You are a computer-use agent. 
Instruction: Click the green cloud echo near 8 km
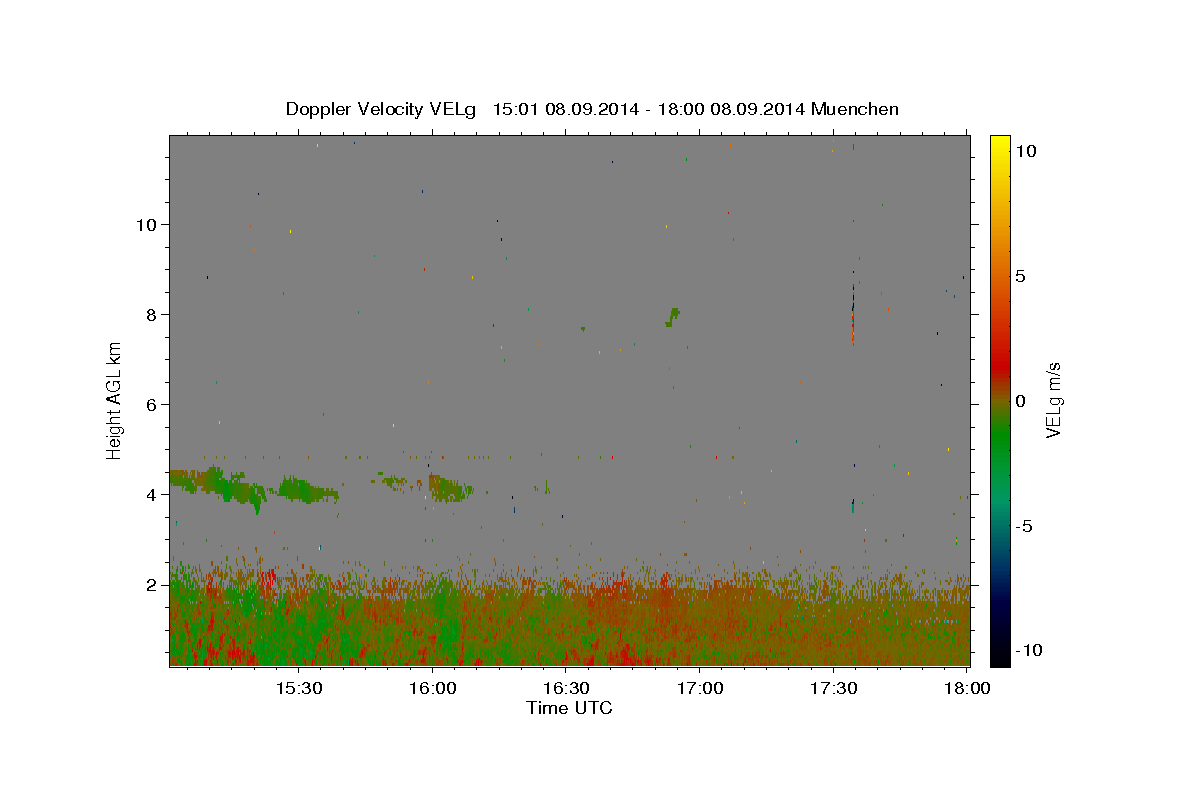(673, 318)
